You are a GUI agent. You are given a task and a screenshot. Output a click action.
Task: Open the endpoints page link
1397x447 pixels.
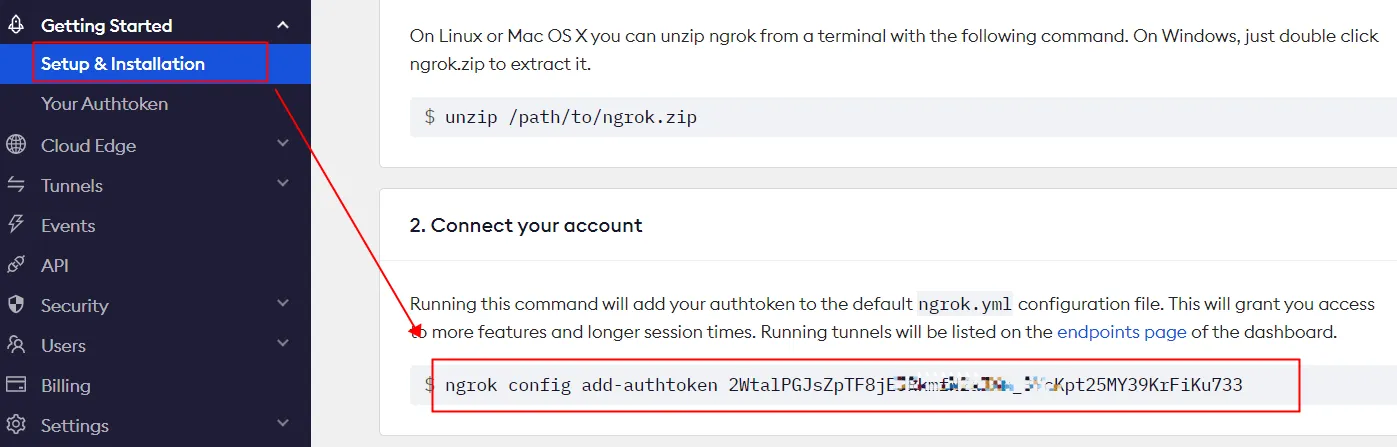click(x=1122, y=332)
